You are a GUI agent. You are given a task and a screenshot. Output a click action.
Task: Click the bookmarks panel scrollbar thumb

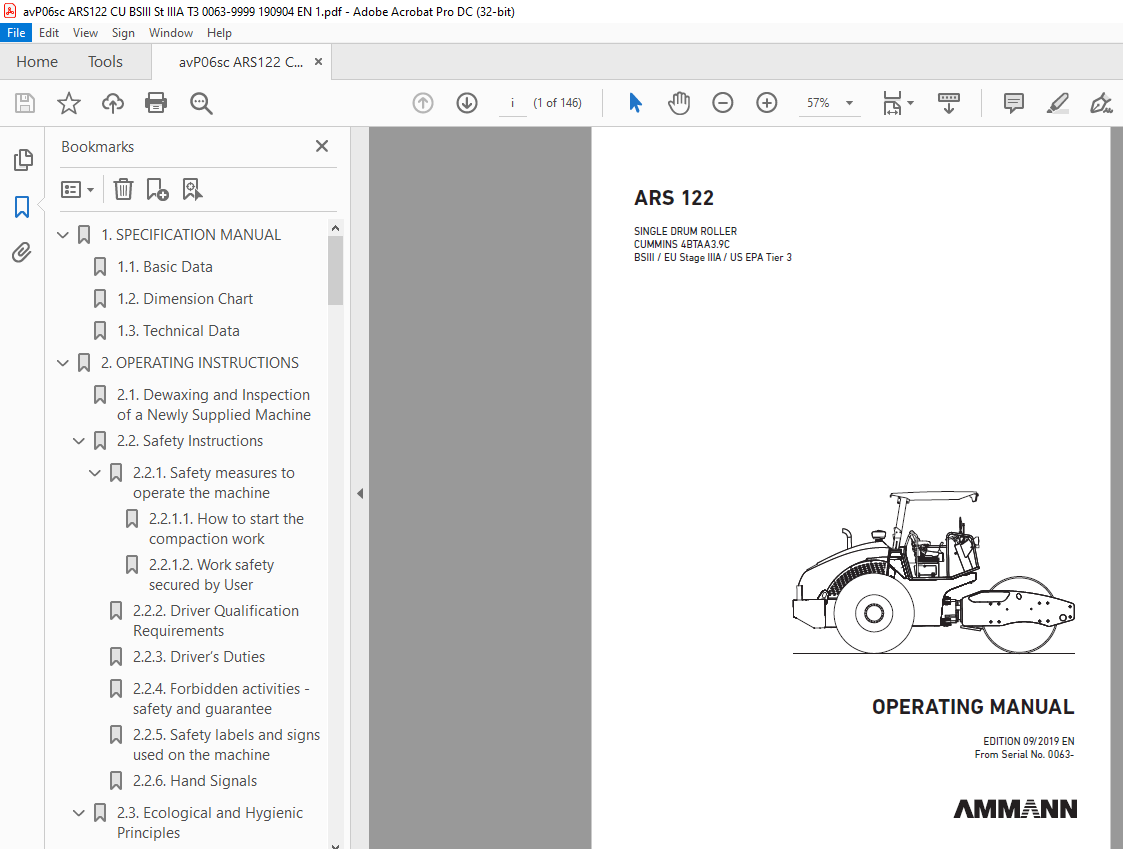(x=335, y=271)
